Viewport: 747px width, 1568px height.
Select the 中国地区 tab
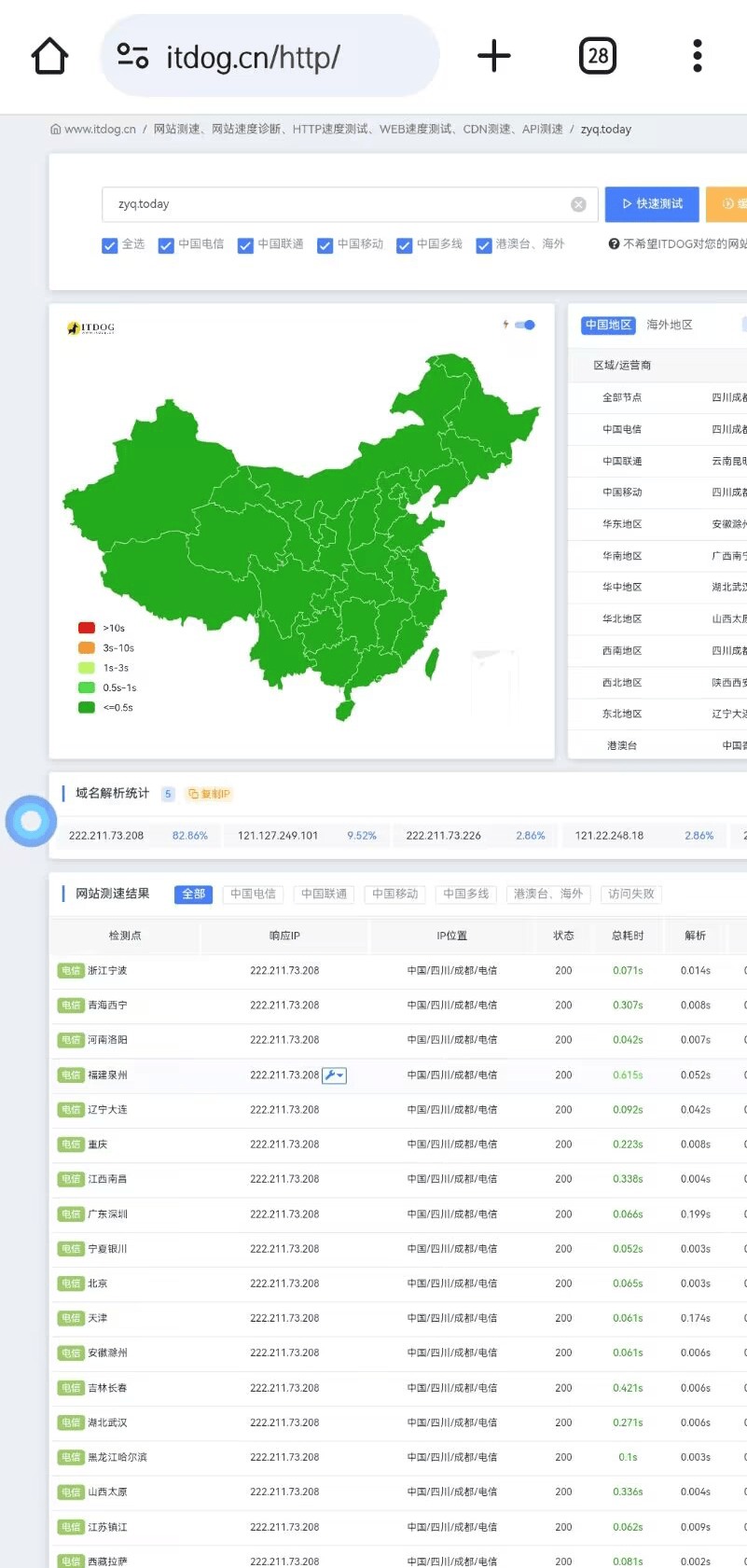point(608,325)
